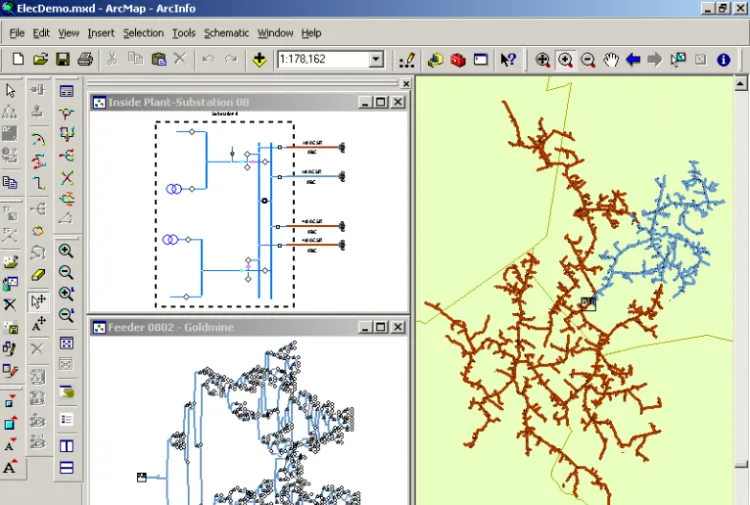Select the Add Data yellow diamond button
This screenshot has height=505, width=750.
pyautogui.click(x=259, y=60)
